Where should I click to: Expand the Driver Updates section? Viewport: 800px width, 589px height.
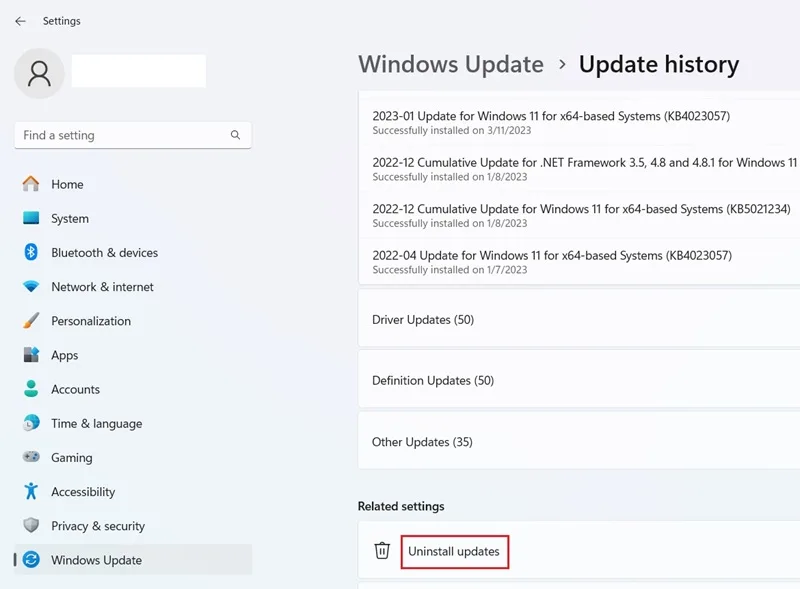(x=579, y=319)
